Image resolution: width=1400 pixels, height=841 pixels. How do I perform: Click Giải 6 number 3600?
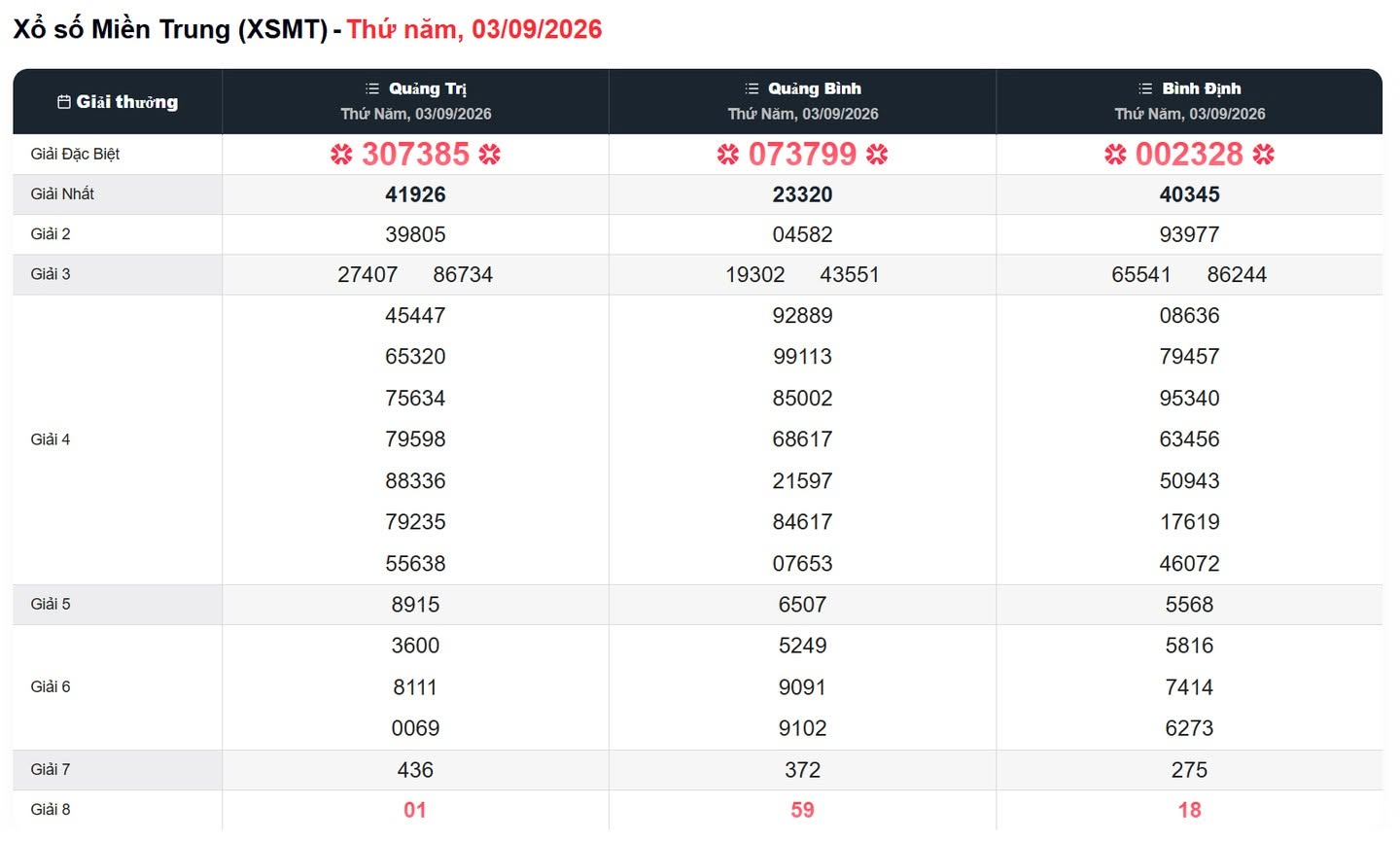[415, 646]
